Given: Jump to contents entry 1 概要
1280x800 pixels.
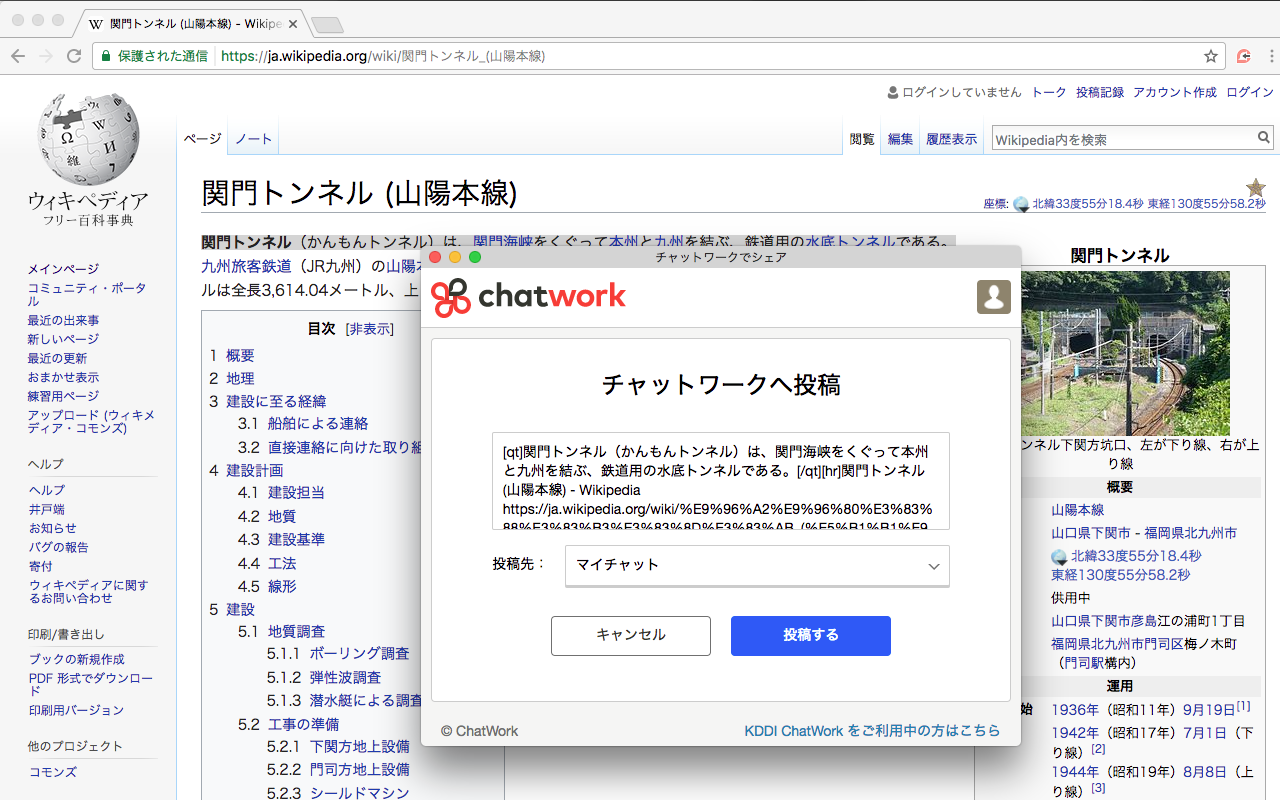Looking at the screenshot, I should (x=232, y=355).
